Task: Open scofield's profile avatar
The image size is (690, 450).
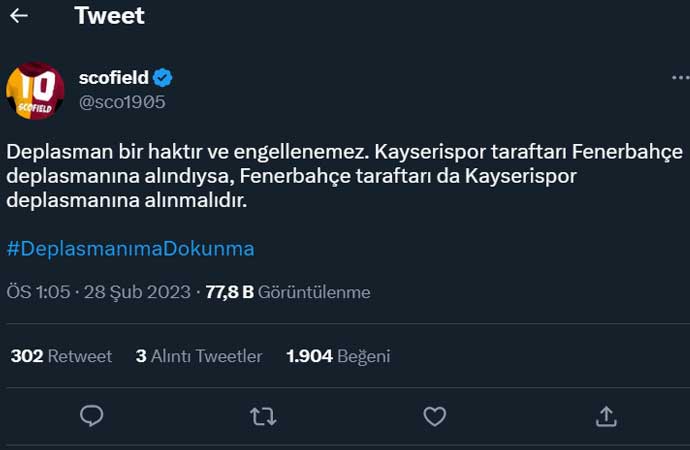Action: pyautogui.click(x=36, y=91)
